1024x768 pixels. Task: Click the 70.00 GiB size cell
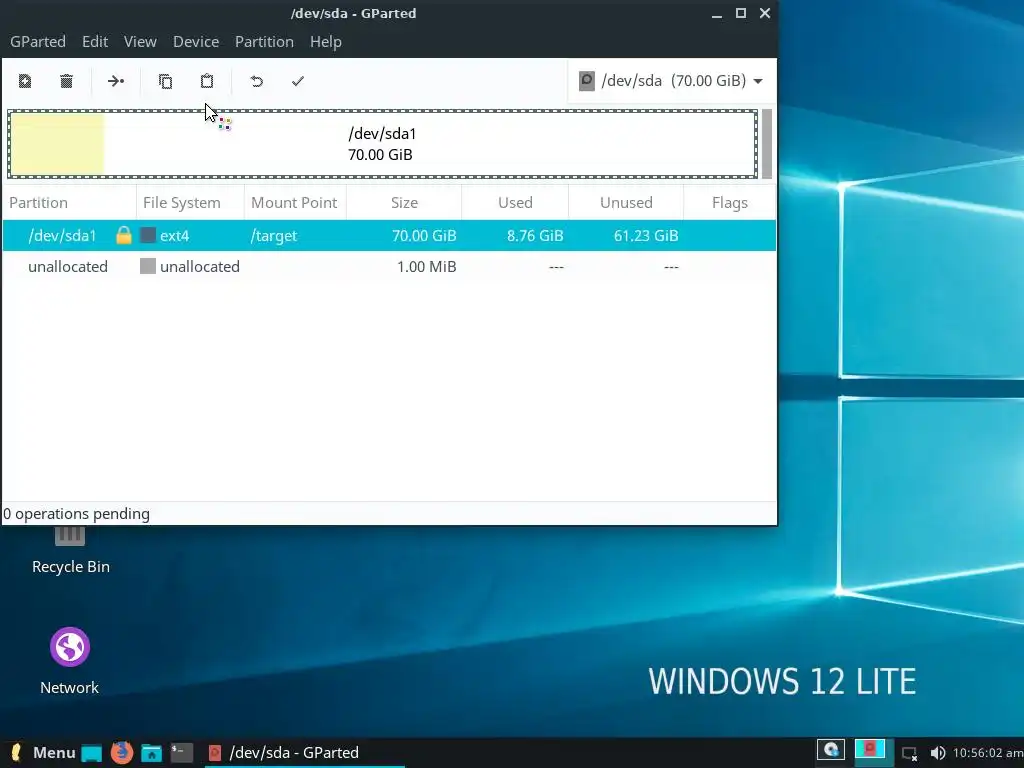pos(424,236)
